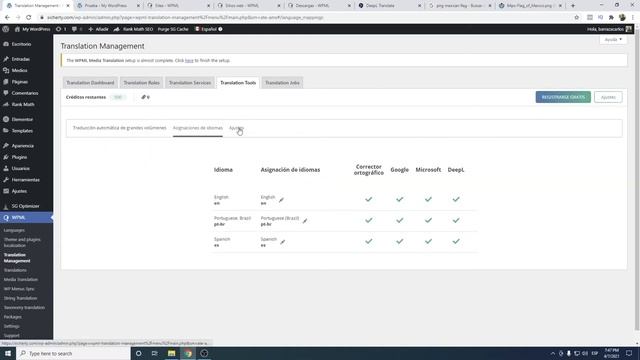The width and height of the screenshot is (640, 360).
Task: Open the Windows Start menu
Action: pos(8,353)
